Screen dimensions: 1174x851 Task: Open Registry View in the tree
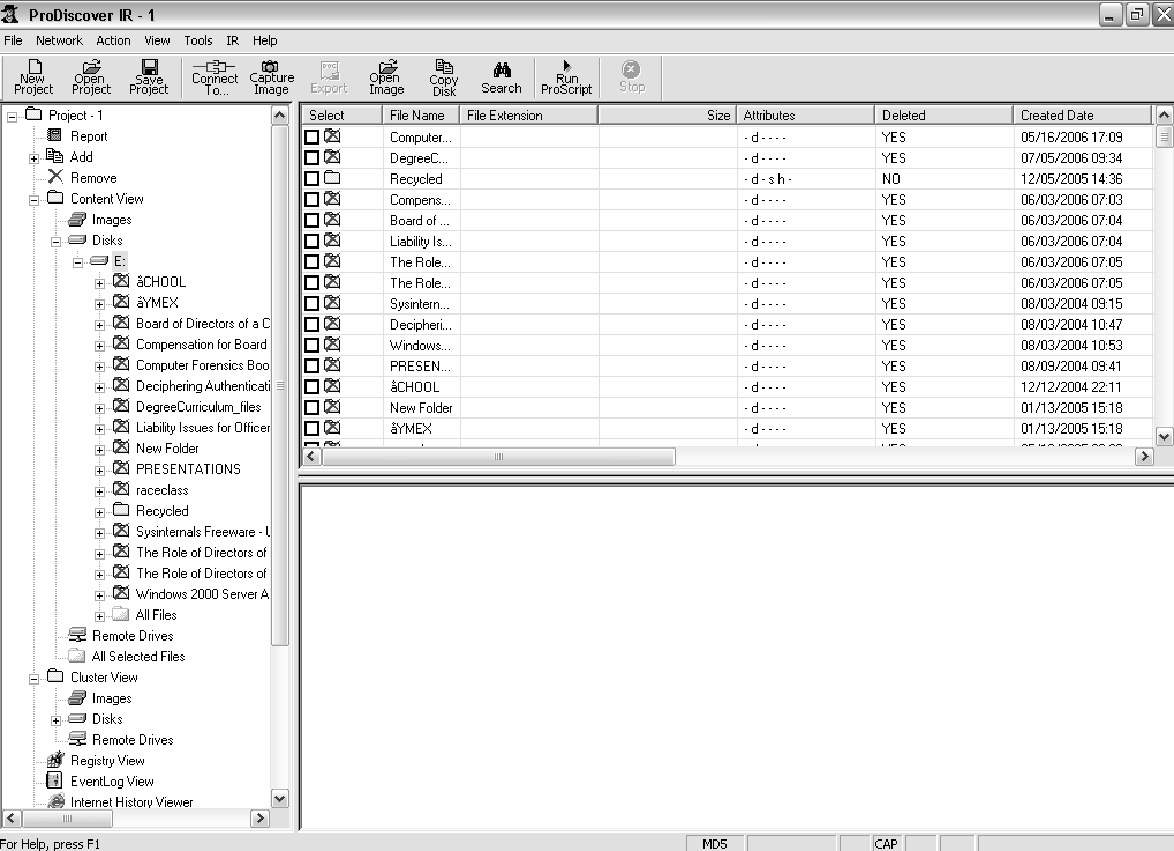[x=107, y=760]
